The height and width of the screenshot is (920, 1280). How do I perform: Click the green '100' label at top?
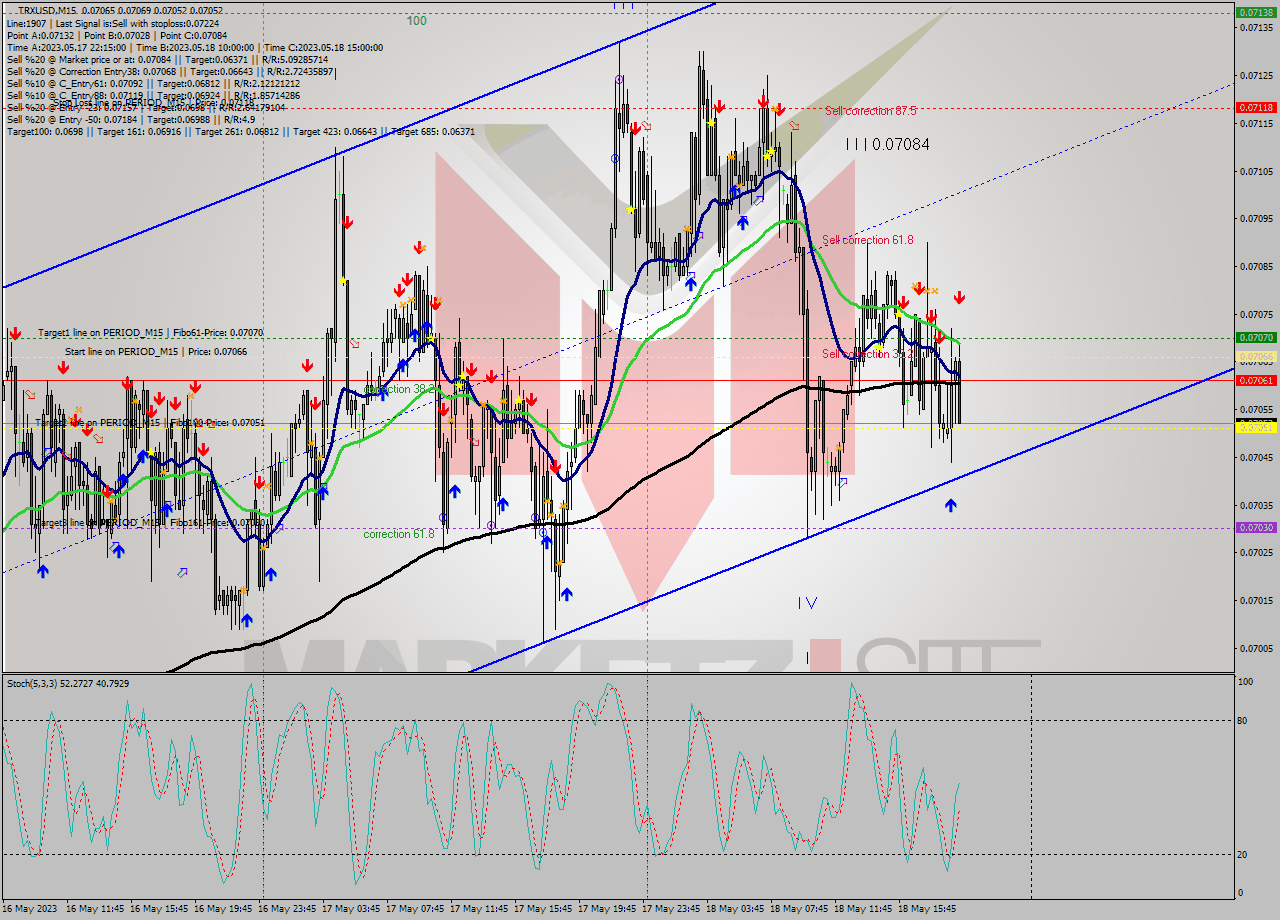pyautogui.click(x=417, y=20)
